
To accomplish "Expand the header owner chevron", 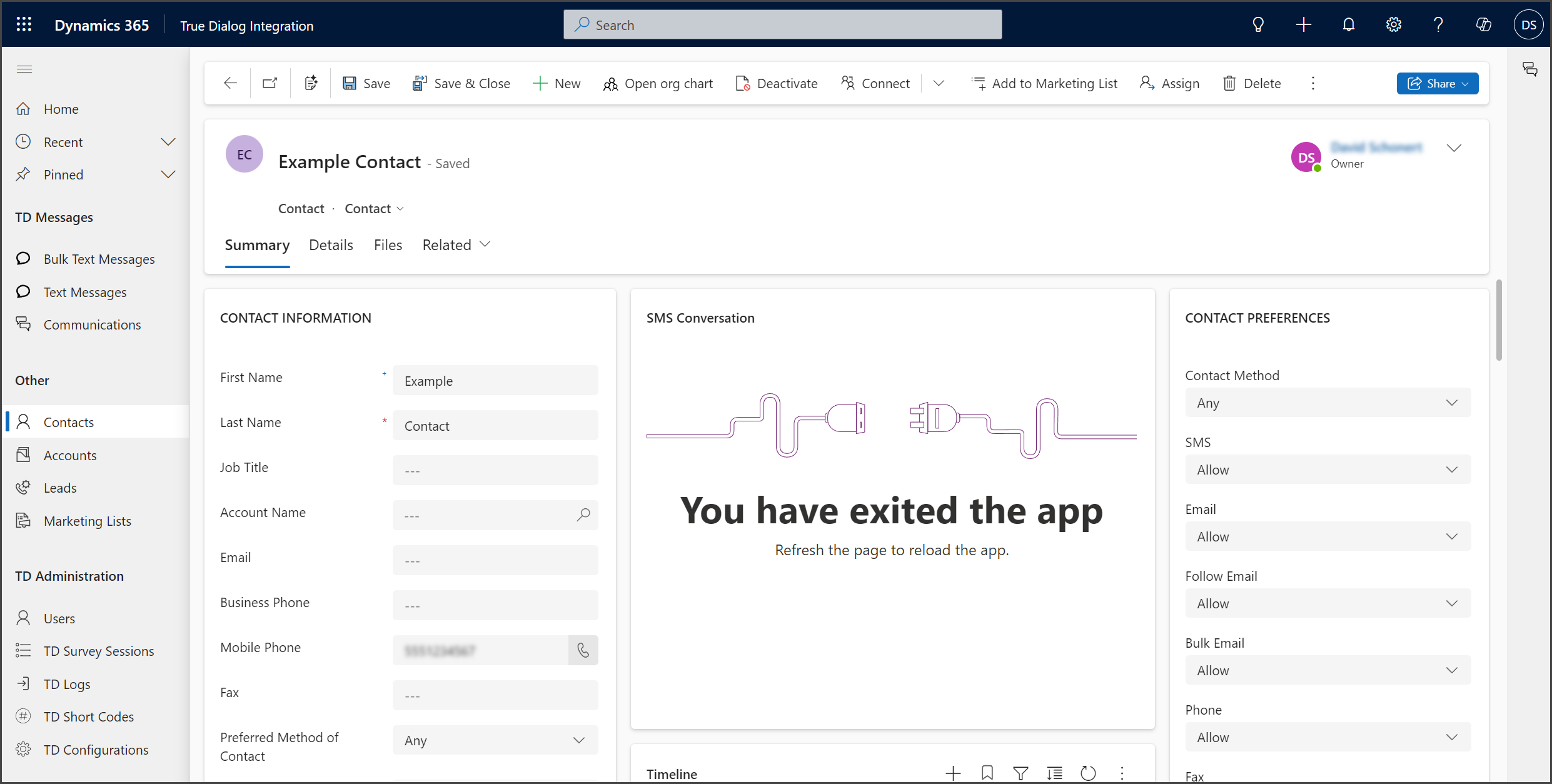I will (x=1454, y=148).
